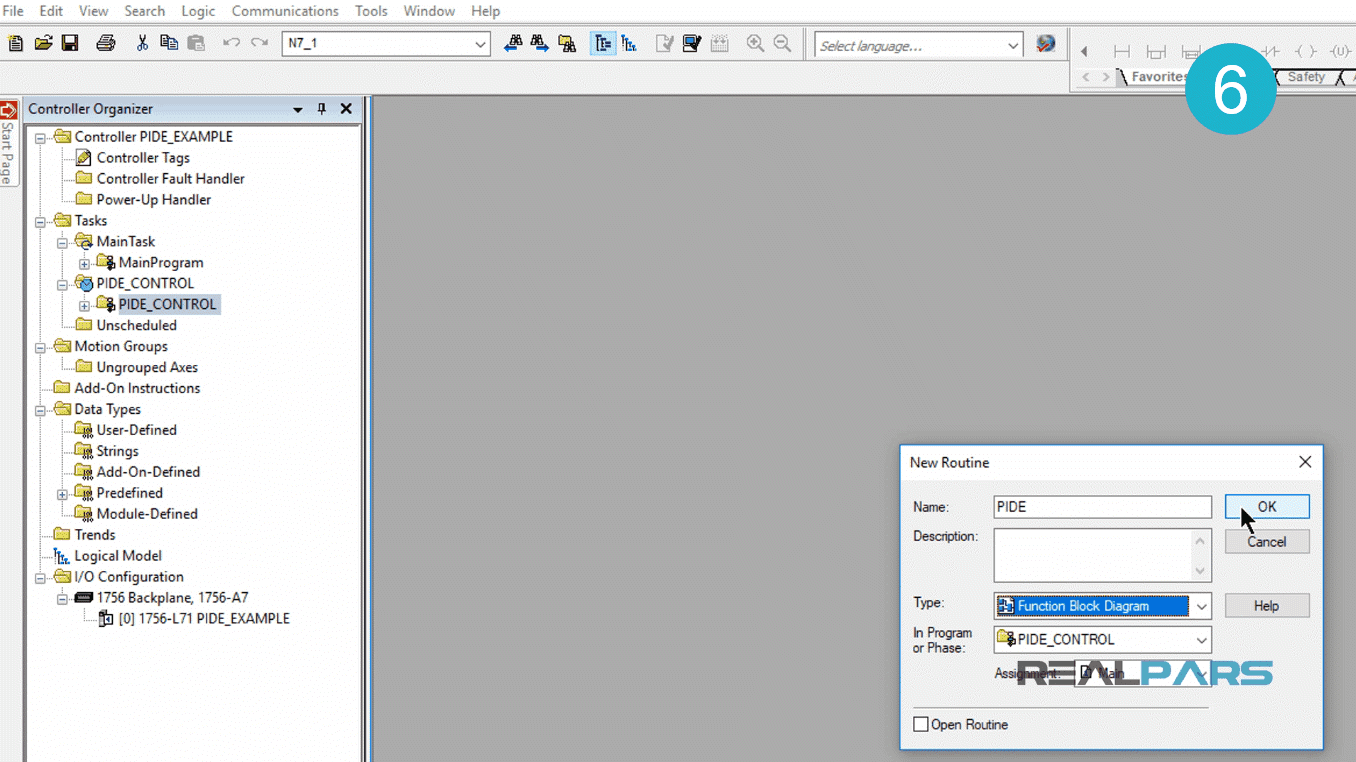The height and width of the screenshot is (762, 1356).
Task: Toggle auto-hide pin on Controller Organizer
Action: coord(320,108)
